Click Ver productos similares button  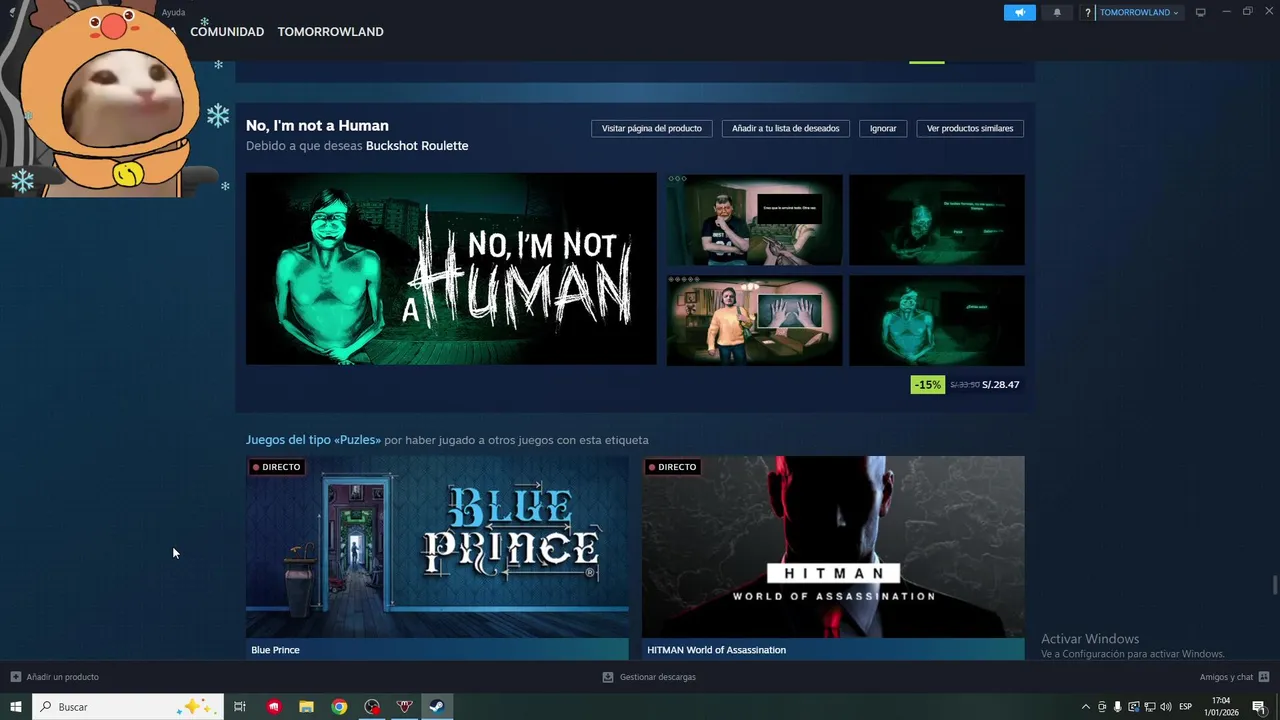(970, 128)
